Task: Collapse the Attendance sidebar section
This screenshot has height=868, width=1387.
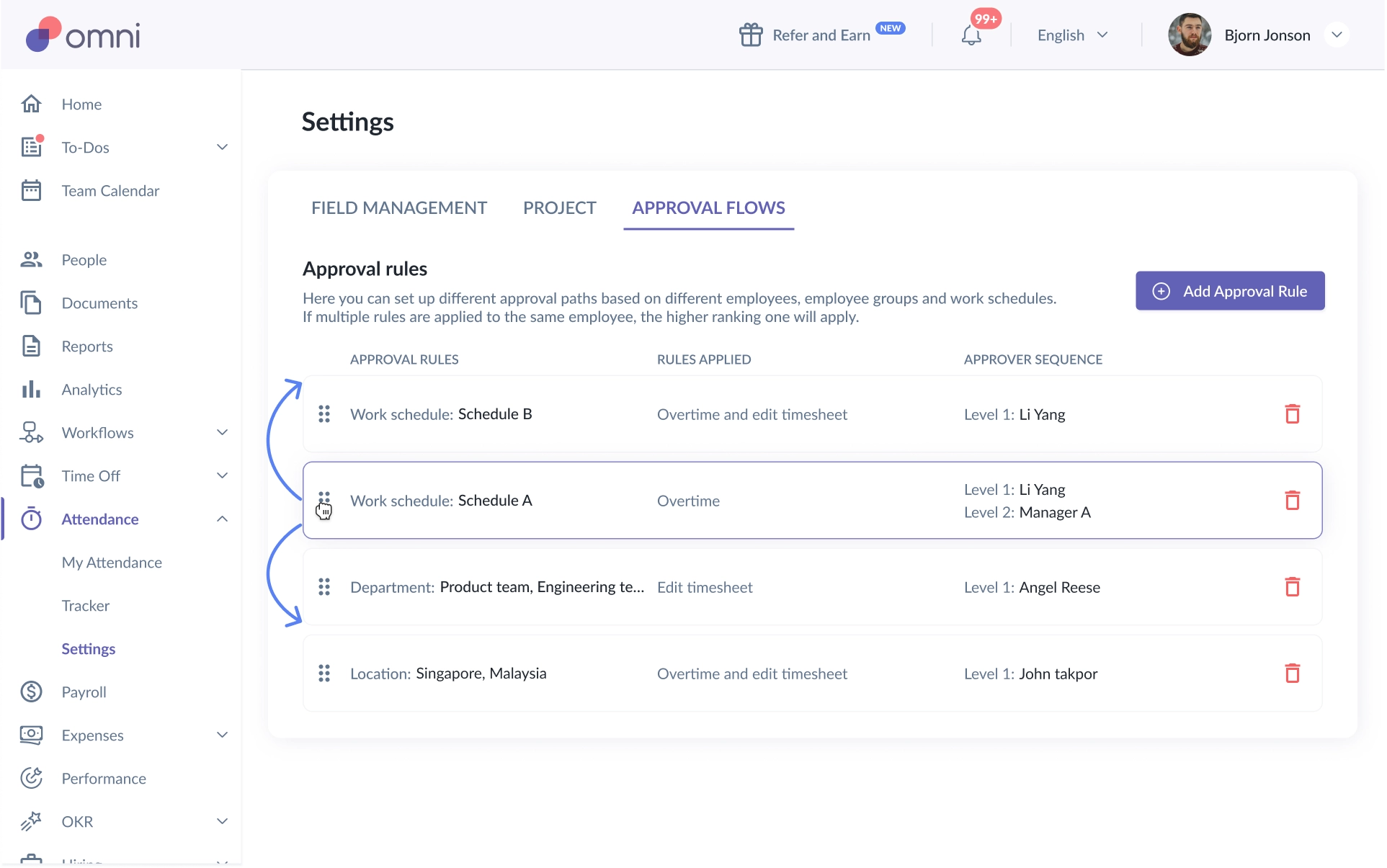Action: (222, 519)
